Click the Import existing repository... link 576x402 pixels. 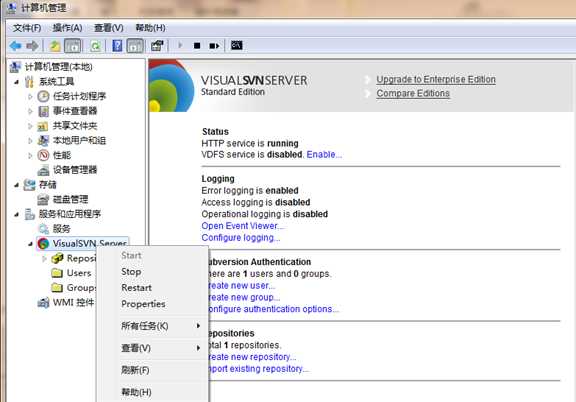[259, 369]
